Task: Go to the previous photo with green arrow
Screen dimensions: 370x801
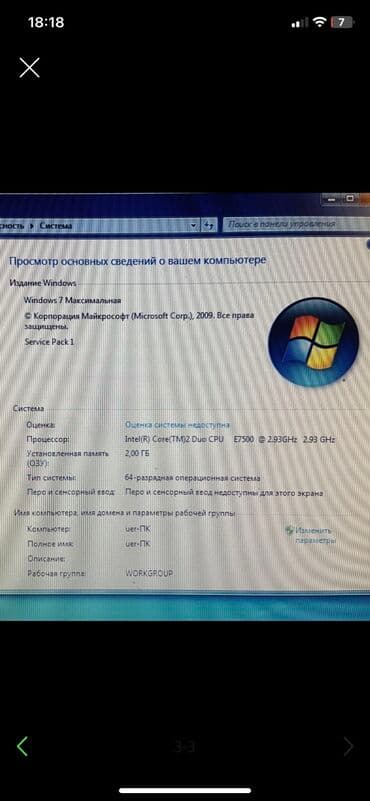Action: click(22, 746)
